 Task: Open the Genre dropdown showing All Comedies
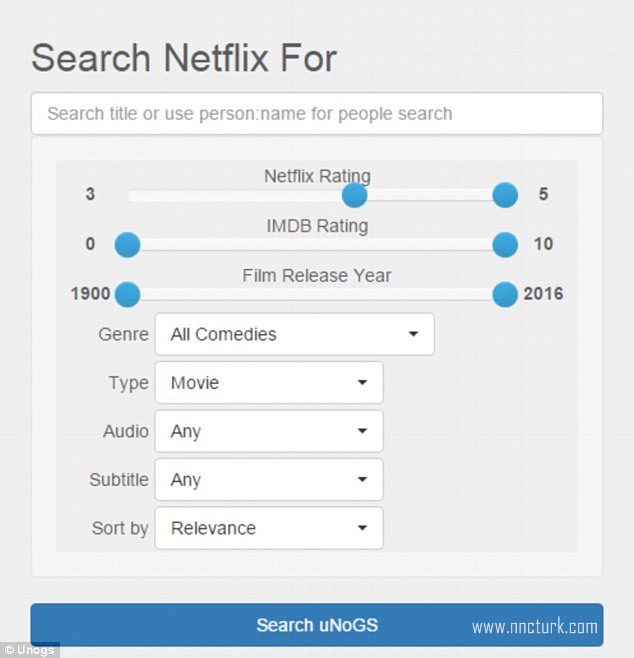(x=295, y=334)
